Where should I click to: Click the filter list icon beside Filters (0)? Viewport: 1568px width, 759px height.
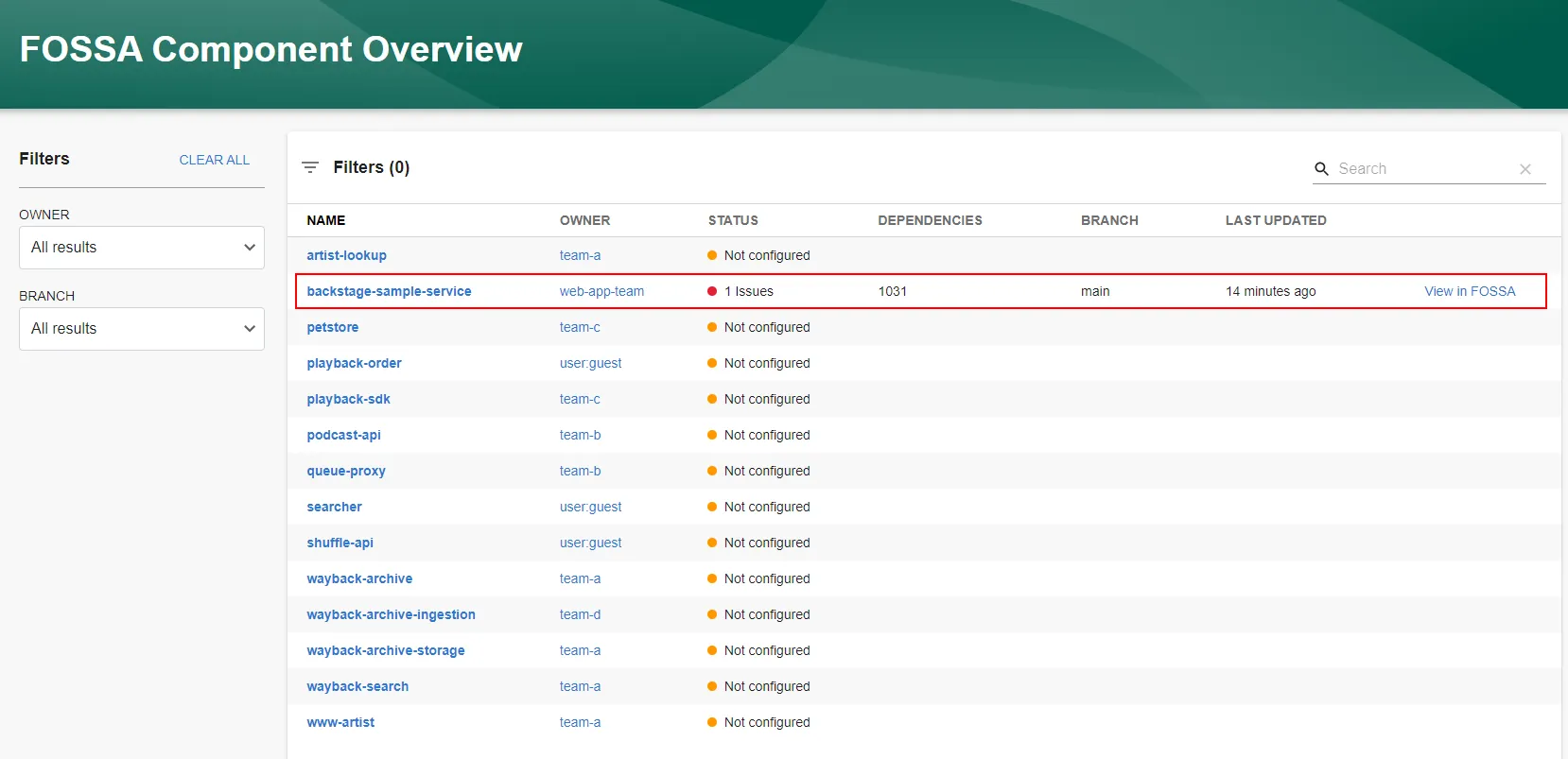(310, 167)
